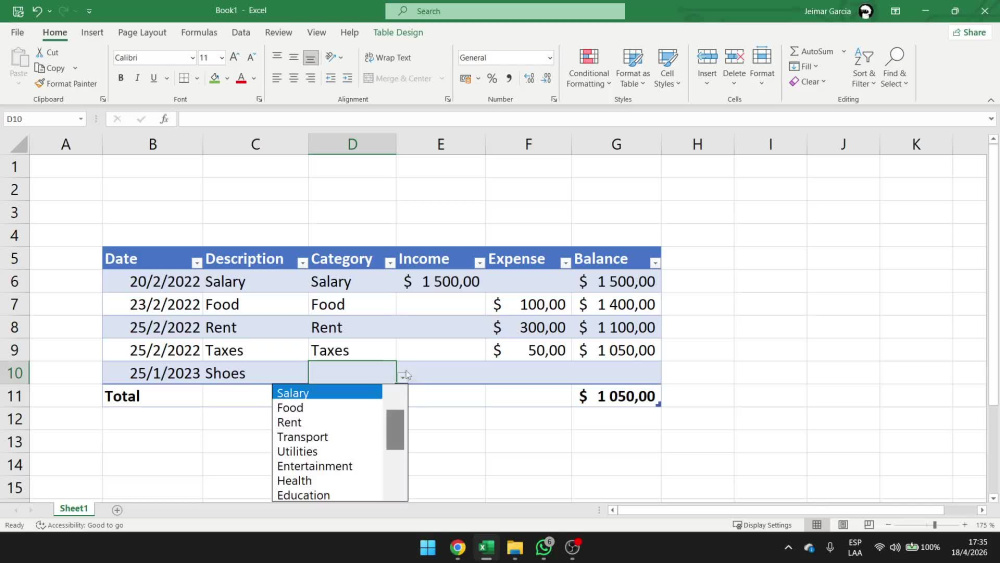Viewport: 1000px width, 563px height.
Task: Open Format as Table
Action: tap(633, 68)
